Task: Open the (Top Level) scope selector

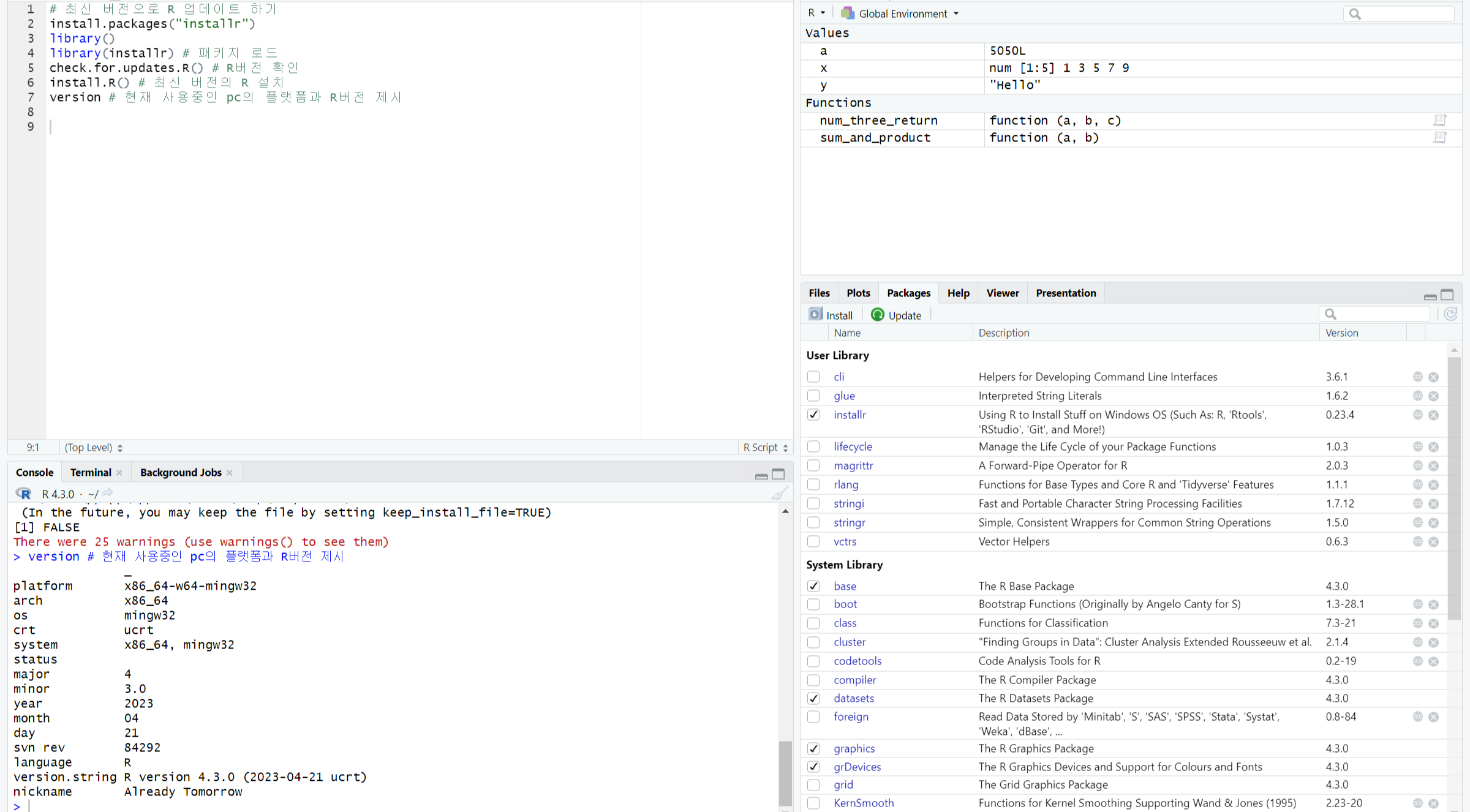Action: click(x=94, y=448)
